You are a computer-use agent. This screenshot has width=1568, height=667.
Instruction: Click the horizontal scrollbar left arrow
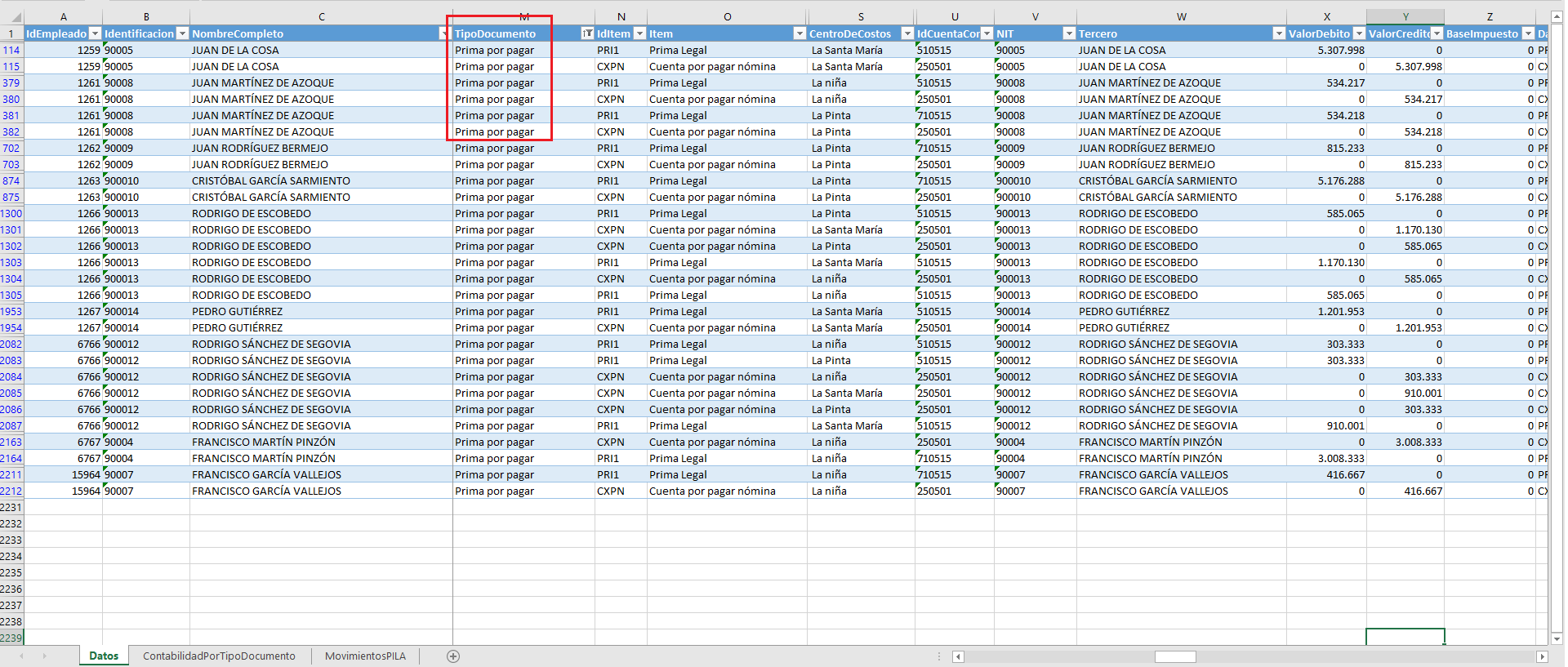pos(959,656)
